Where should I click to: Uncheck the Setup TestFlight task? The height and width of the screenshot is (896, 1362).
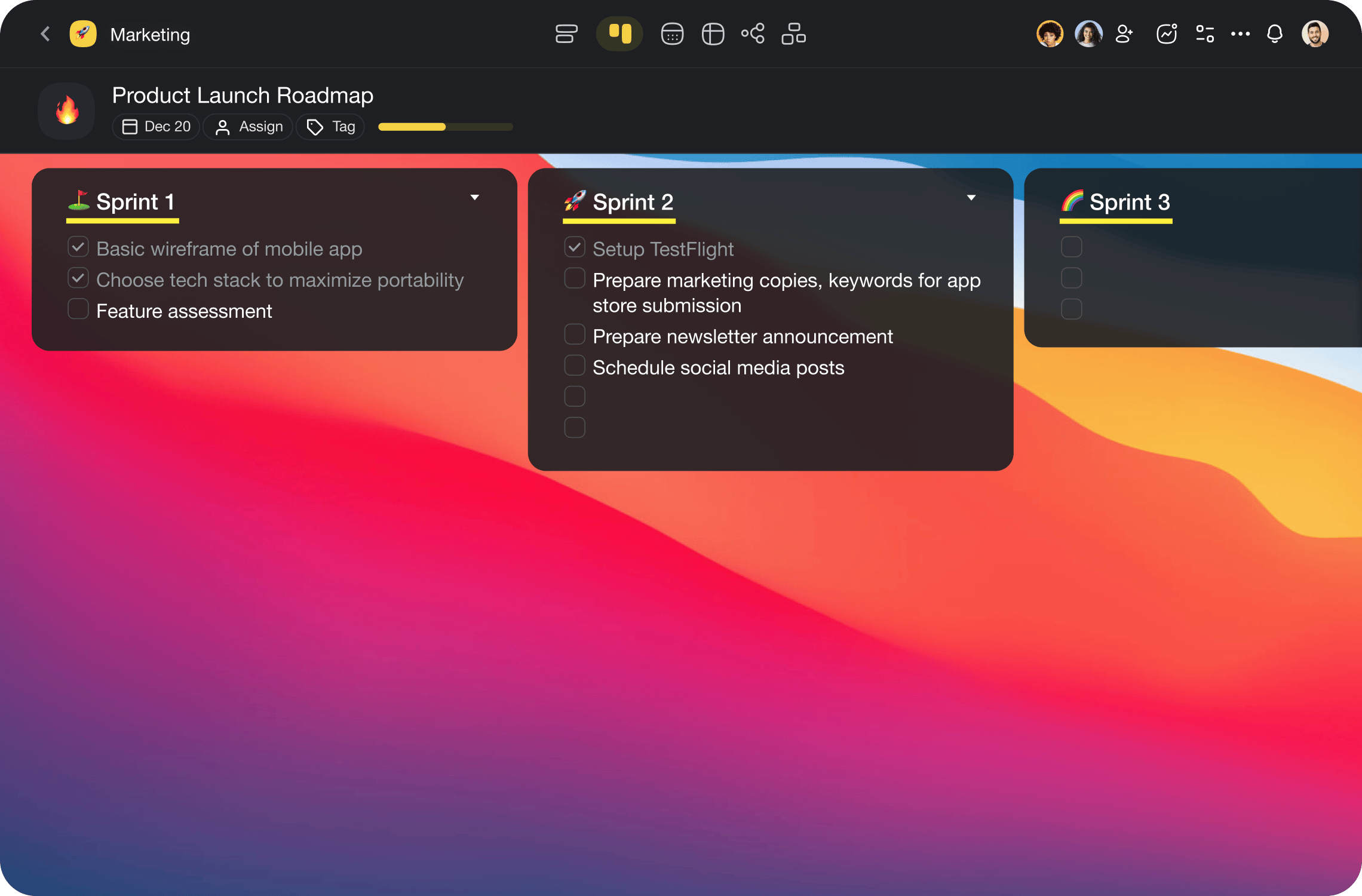575,247
